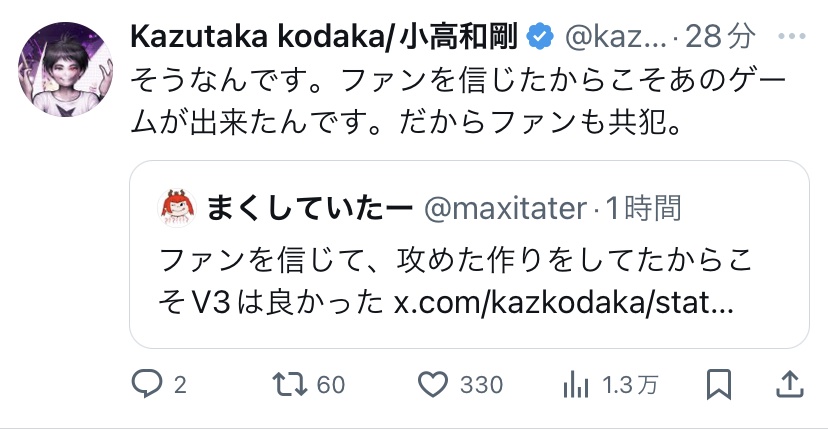The width and height of the screenshot is (828, 430).
Task: Click the reply speech bubble icon
Action: point(146,383)
